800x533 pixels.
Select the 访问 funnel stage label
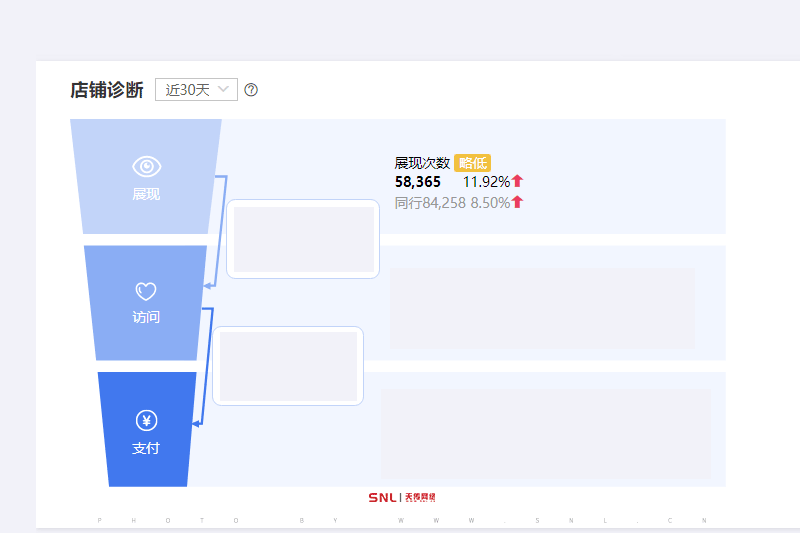pos(146,317)
